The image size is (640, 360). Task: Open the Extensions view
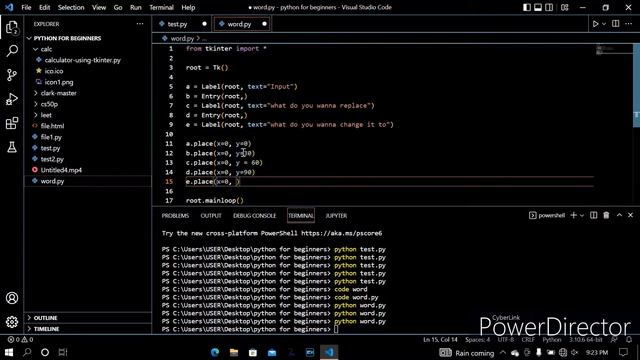pos(12,123)
